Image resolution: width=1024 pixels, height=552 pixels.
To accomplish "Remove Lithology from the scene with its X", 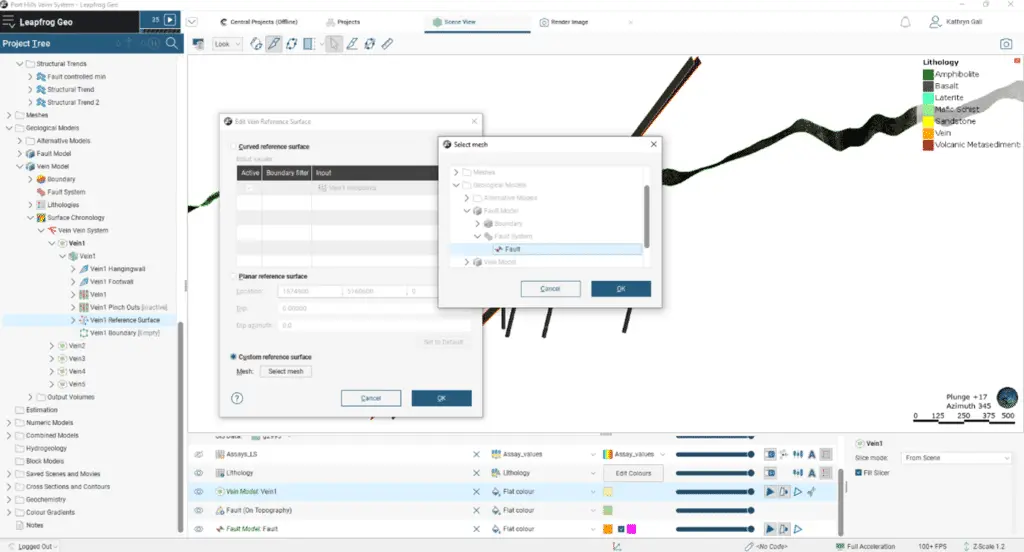I will pyautogui.click(x=476, y=473).
